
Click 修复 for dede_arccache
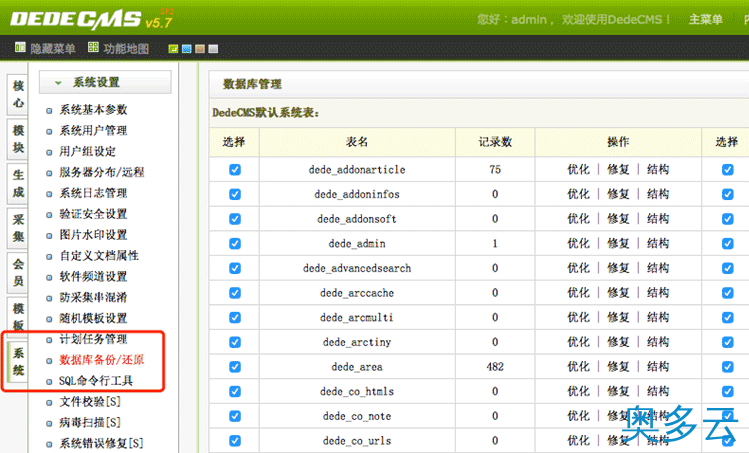point(618,292)
